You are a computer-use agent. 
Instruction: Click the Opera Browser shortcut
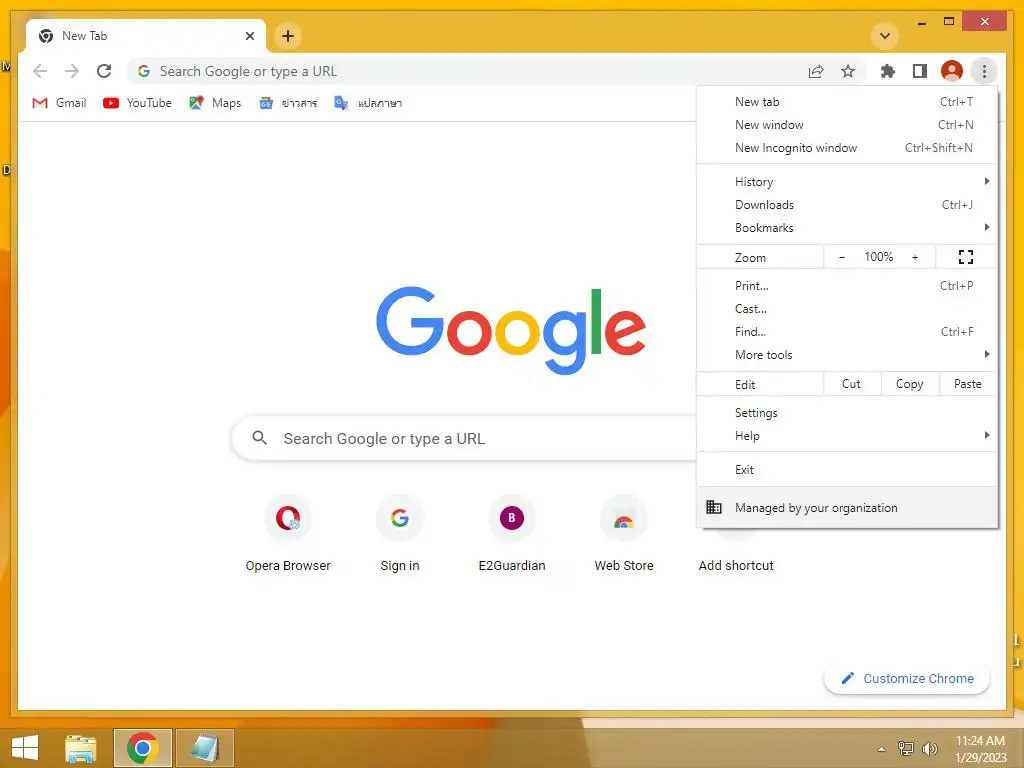(x=288, y=534)
